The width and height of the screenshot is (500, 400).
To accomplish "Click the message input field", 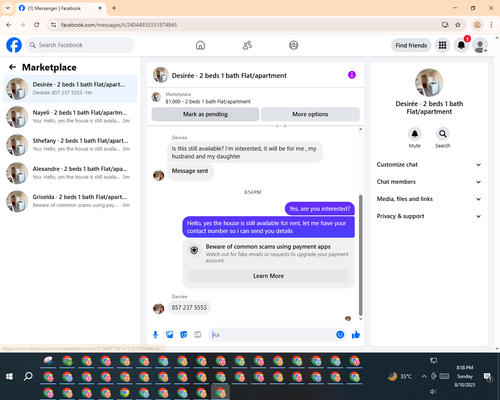I will point(273,335).
